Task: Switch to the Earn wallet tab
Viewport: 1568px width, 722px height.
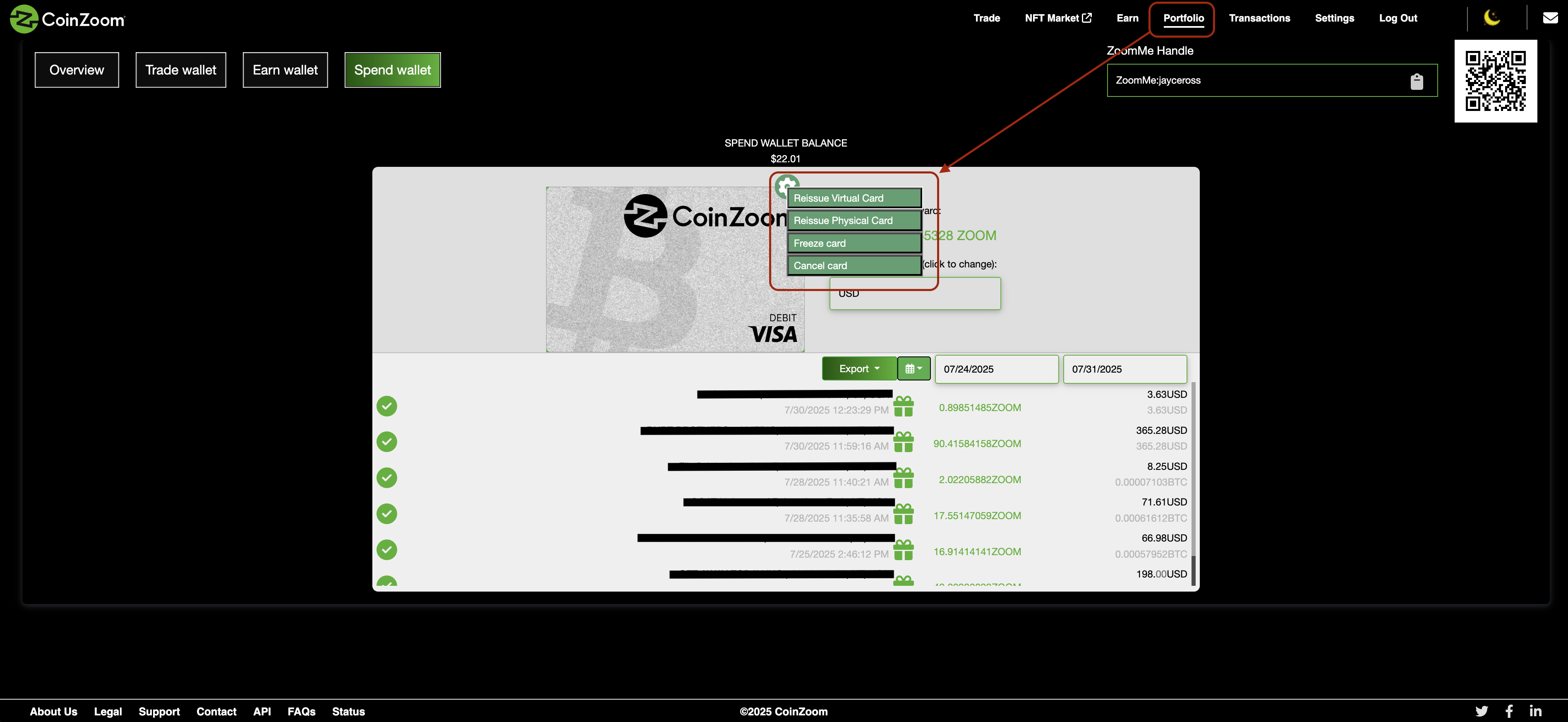Action: pos(285,70)
